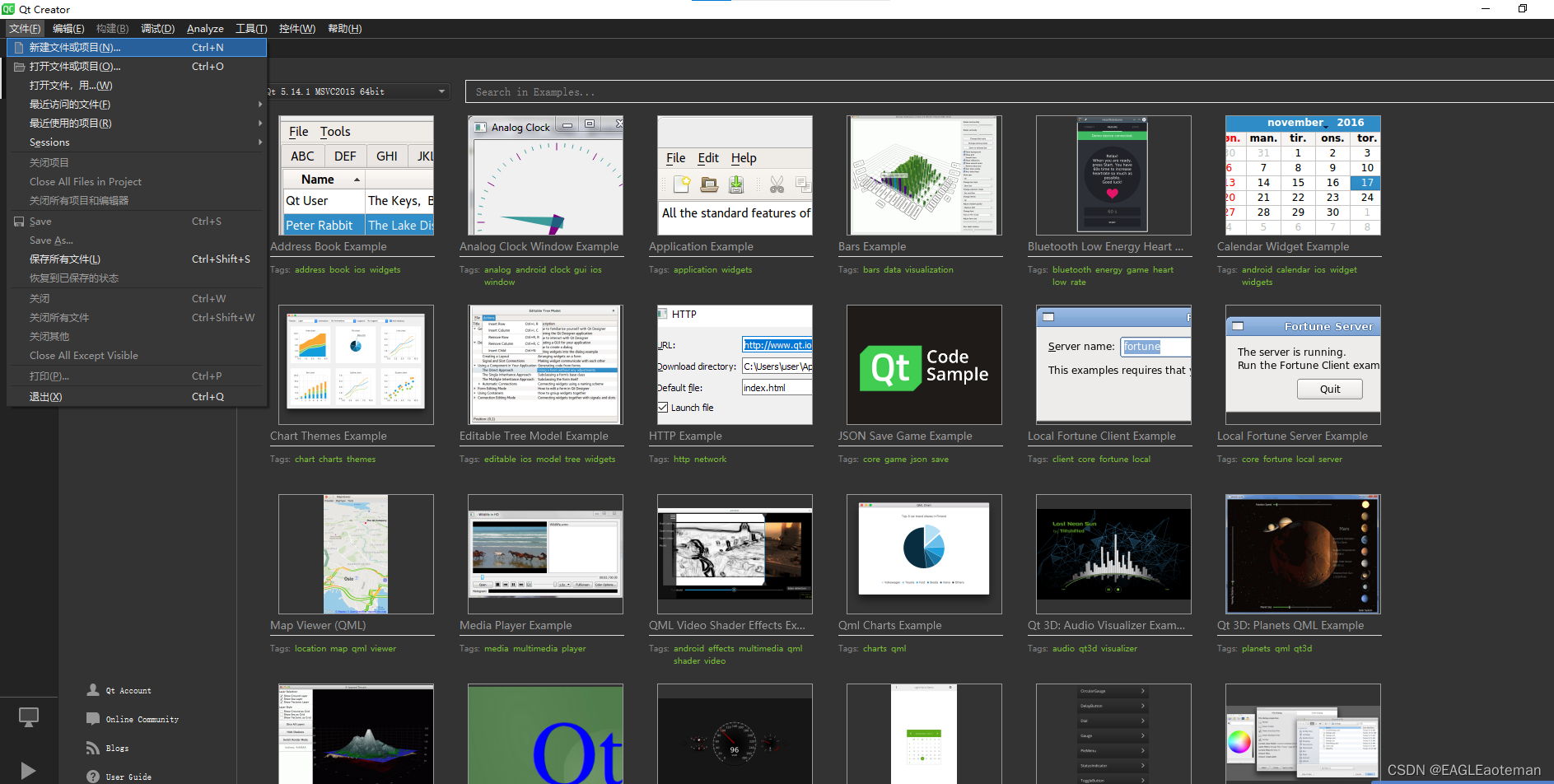This screenshot has width=1554, height=784.
Task: Click the 'viewer' tag under Map Viewer
Action: [384, 649]
